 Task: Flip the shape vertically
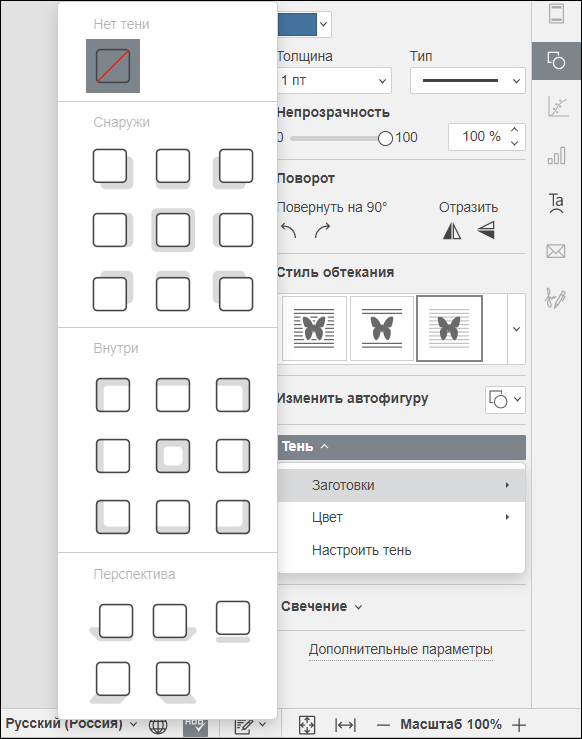tap(486, 230)
